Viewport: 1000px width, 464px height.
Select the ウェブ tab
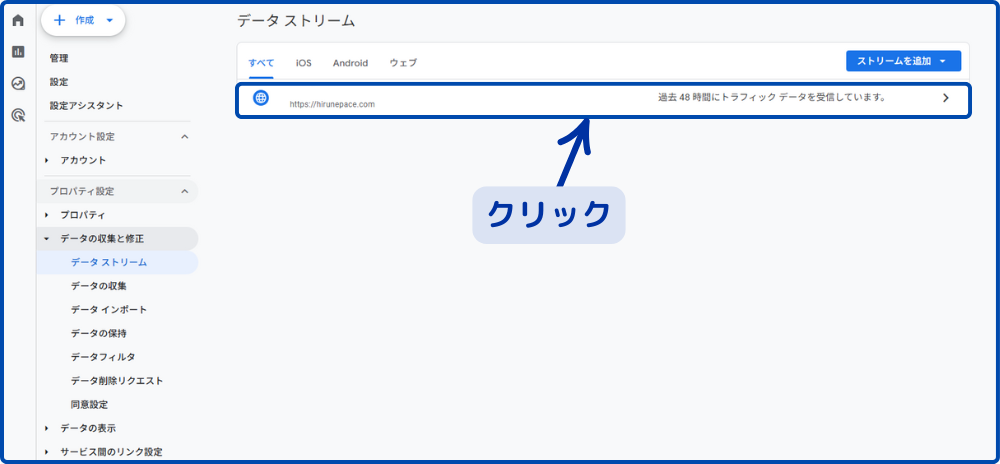pyautogui.click(x=403, y=63)
